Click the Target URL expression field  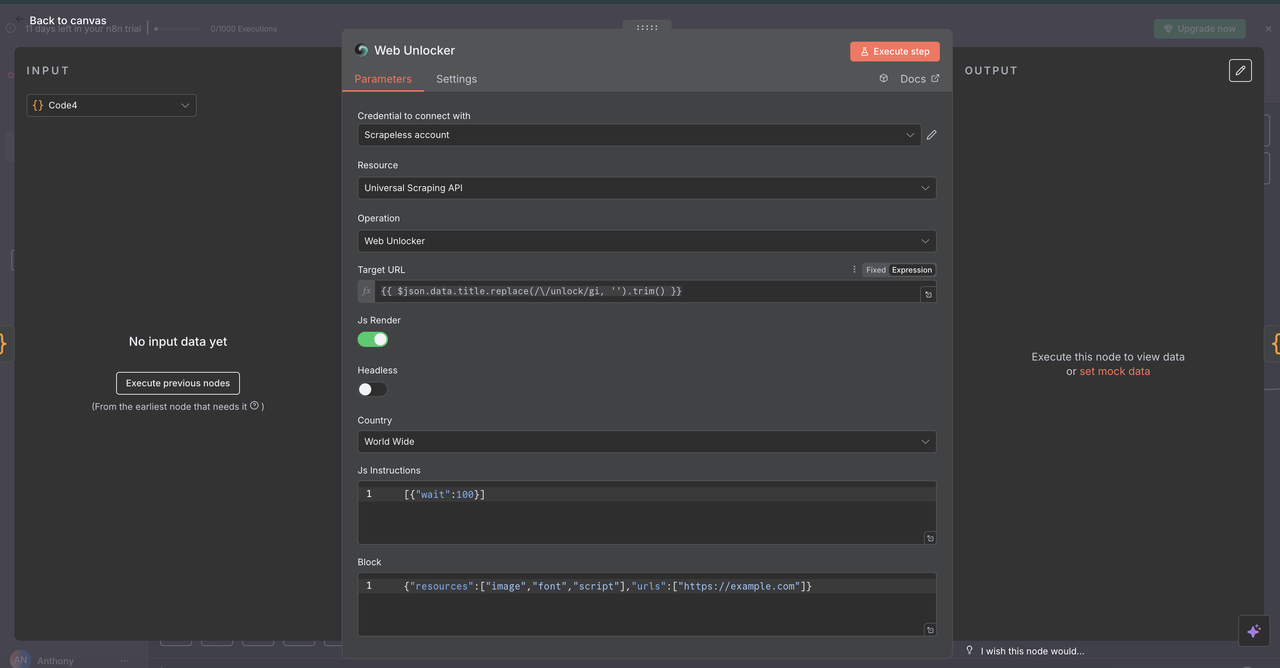pyautogui.click(x=647, y=291)
